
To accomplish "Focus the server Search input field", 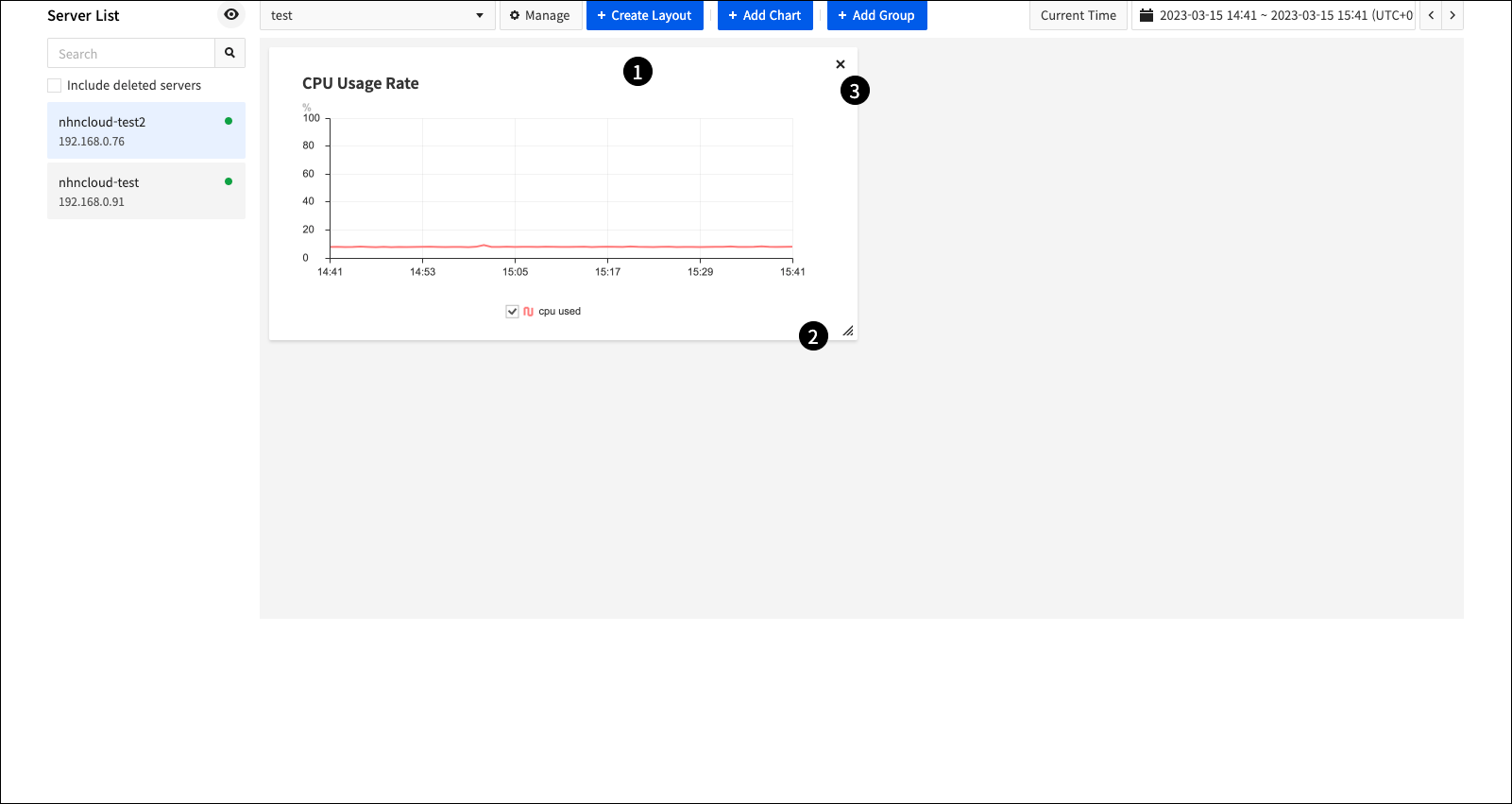I will click(x=131, y=54).
